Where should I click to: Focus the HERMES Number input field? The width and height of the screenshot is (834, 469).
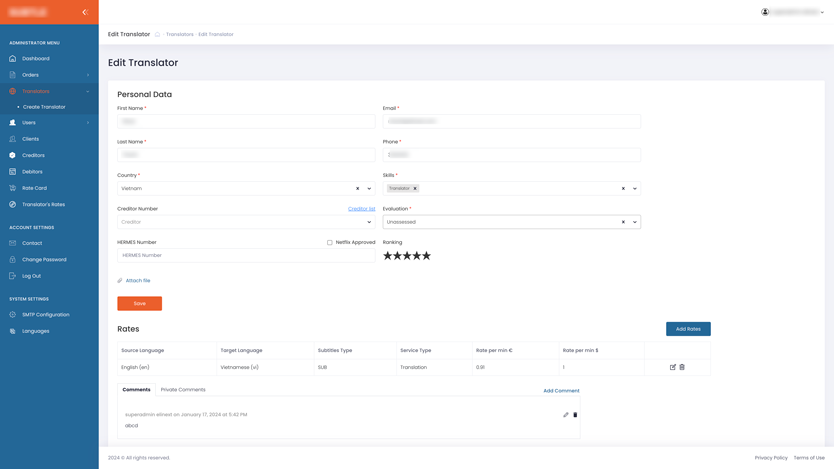click(x=246, y=256)
